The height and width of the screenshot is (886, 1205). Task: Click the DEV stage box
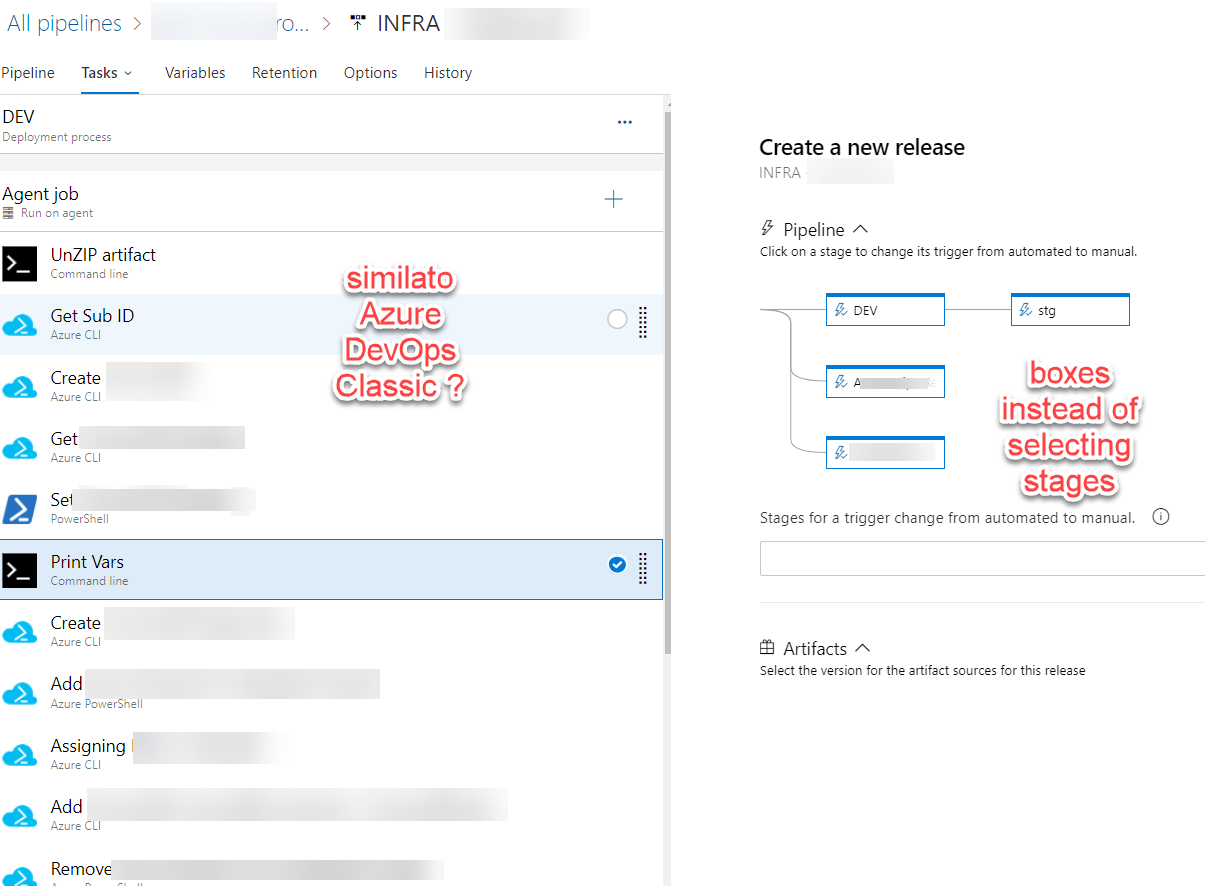coord(885,310)
